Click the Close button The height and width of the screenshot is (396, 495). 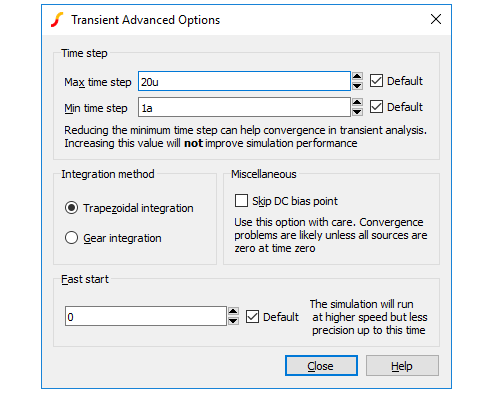tap(321, 366)
